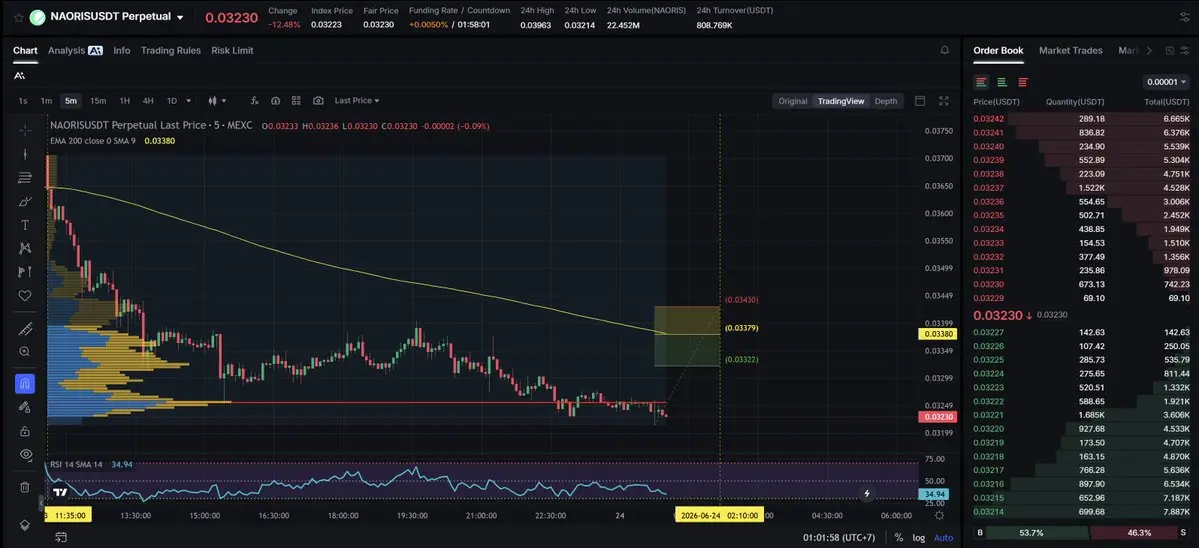Show only sell orders in order book
This screenshot has height=548, width=1199.
click(x=1022, y=82)
